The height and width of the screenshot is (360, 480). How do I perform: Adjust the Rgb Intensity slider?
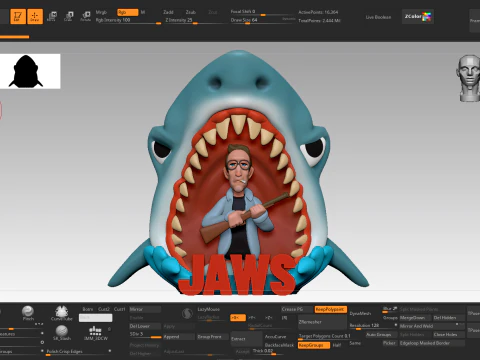(128, 21)
